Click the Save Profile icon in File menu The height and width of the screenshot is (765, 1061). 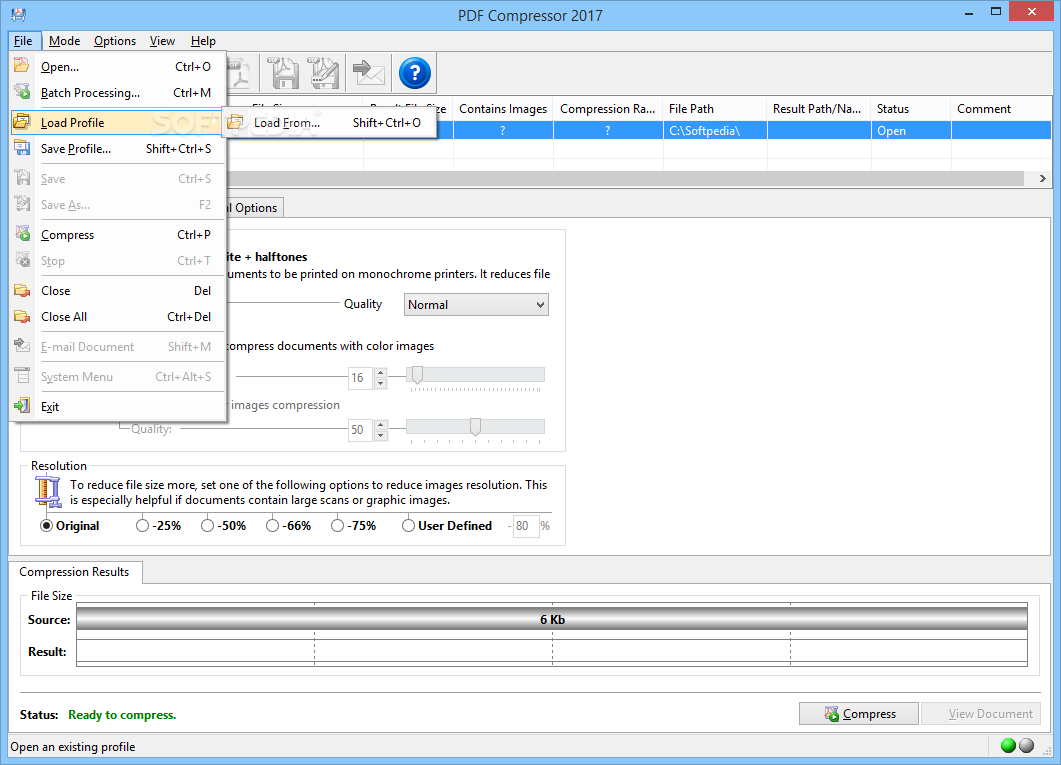(22, 148)
